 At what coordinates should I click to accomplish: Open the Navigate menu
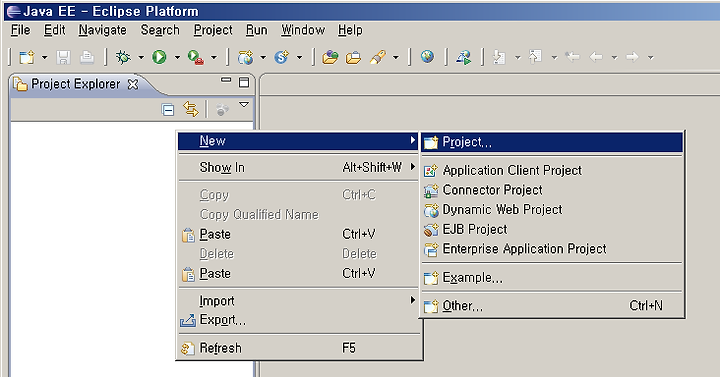point(102,30)
